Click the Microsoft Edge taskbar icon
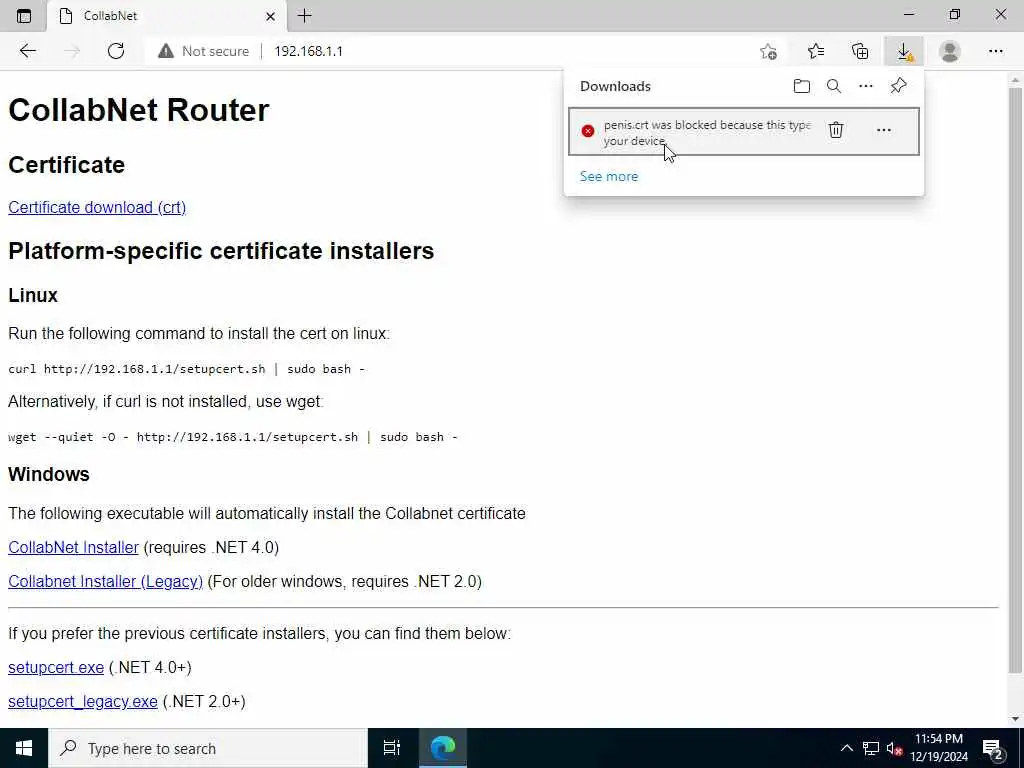The height and width of the screenshot is (768, 1024). coord(442,748)
